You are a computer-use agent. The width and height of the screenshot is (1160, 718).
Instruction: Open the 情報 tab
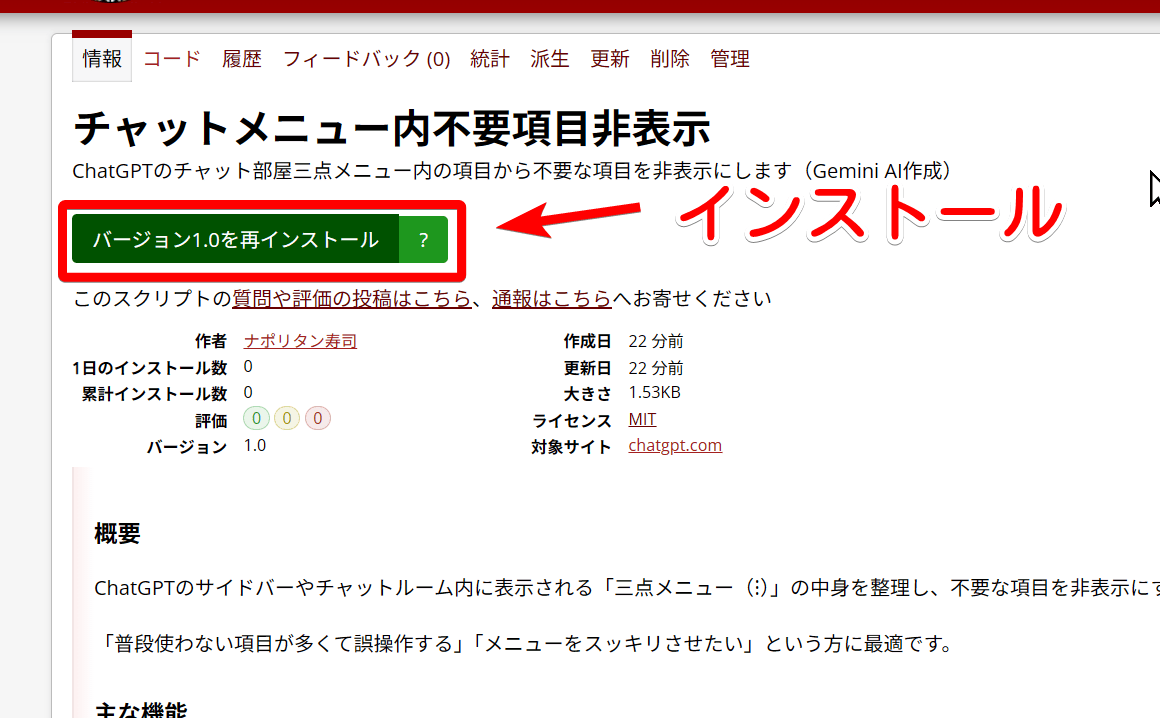(102, 59)
